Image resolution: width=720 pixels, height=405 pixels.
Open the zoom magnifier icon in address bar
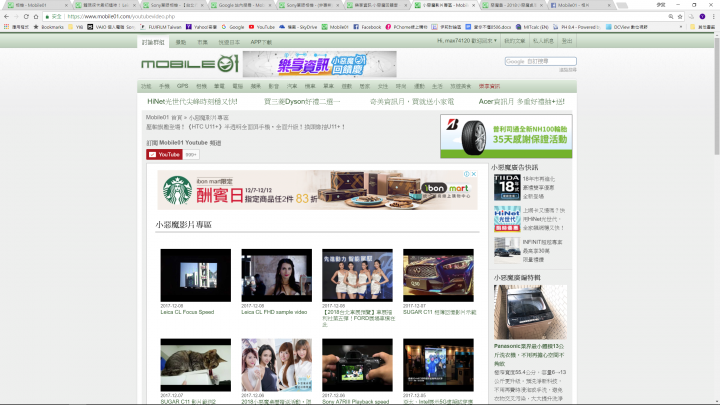(671, 17)
